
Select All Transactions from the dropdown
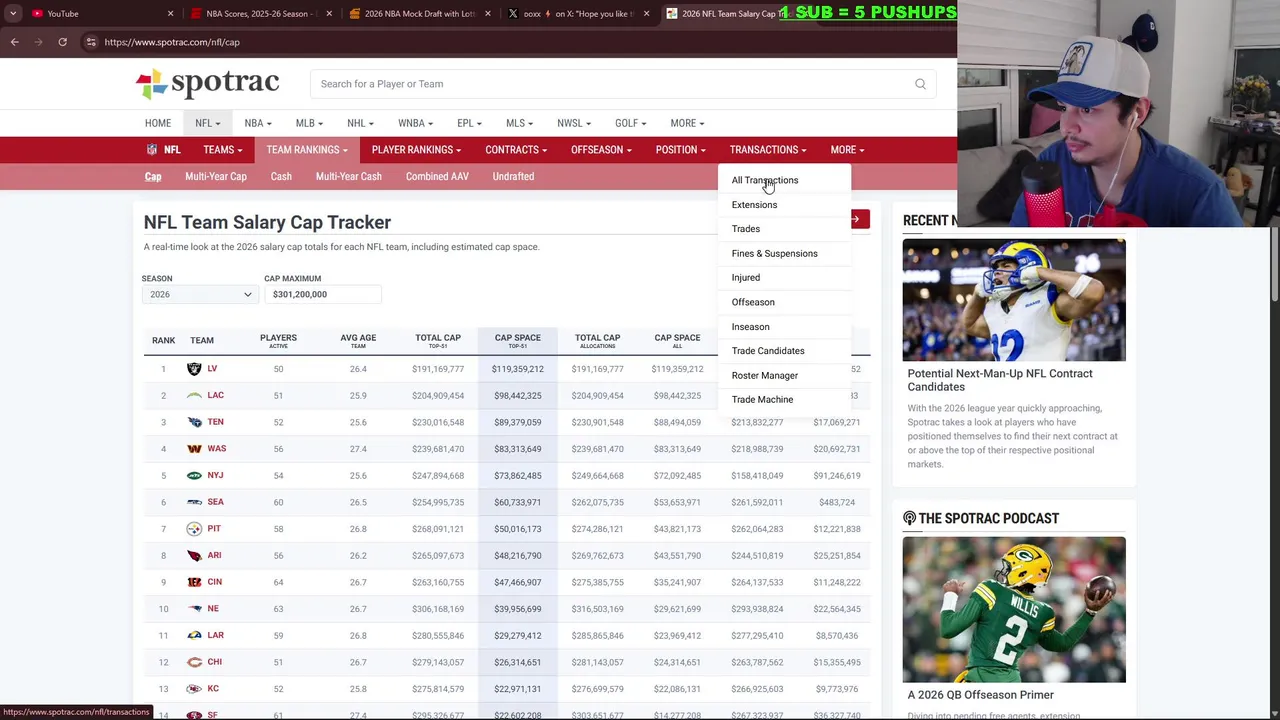point(765,180)
